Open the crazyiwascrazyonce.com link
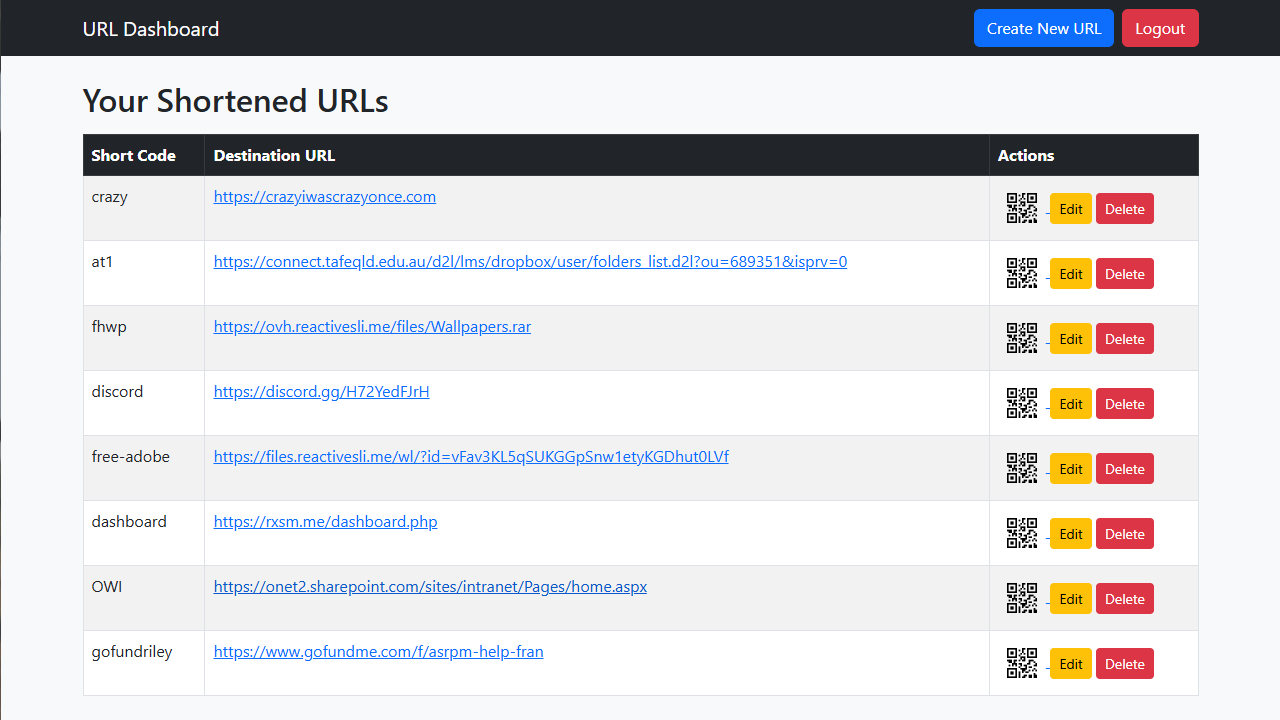 [x=325, y=197]
